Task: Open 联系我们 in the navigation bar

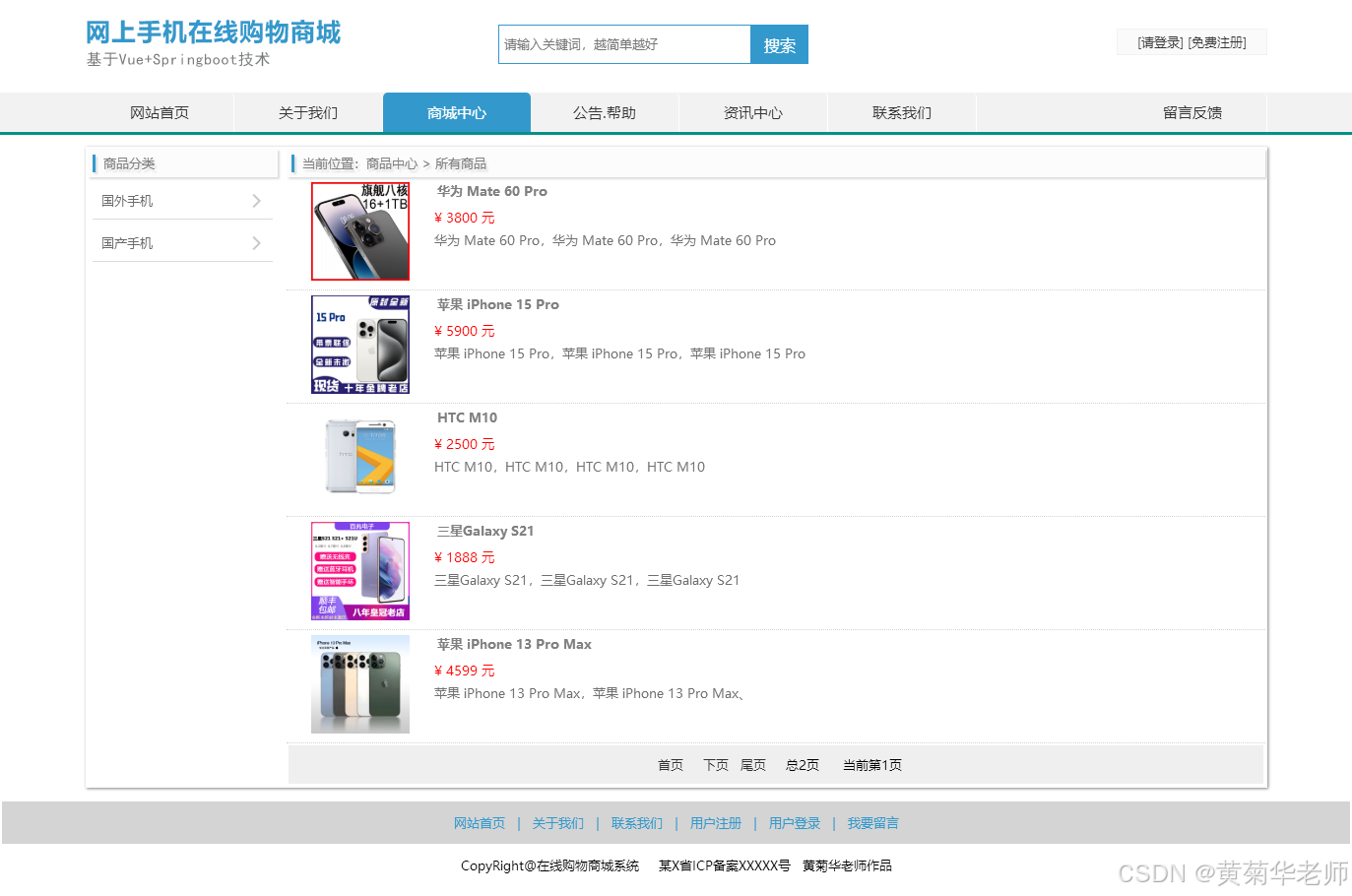Action: point(902,112)
